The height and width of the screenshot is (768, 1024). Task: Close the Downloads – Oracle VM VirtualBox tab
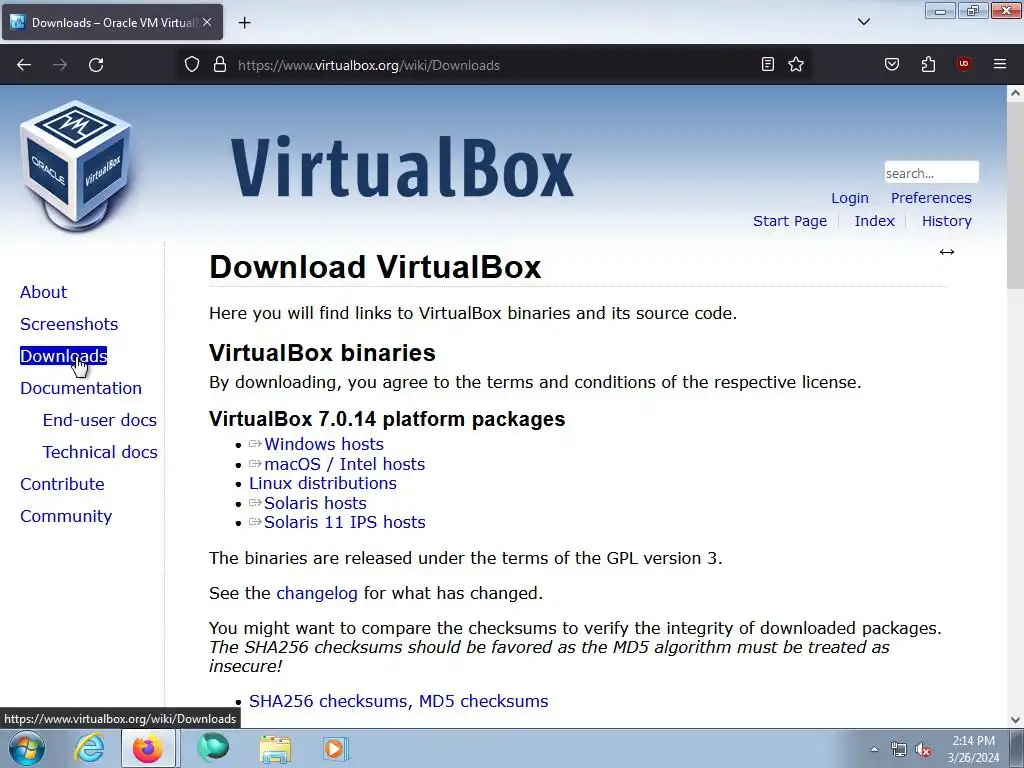point(206,22)
